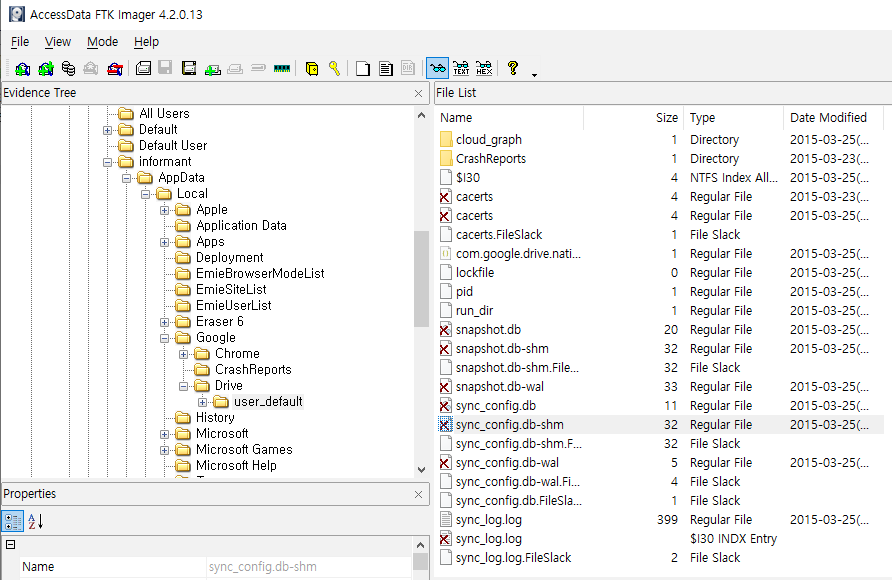Click Evidence Tree scrollbar down arrow
Image resolution: width=892 pixels, height=580 pixels.
coord(422,470)
